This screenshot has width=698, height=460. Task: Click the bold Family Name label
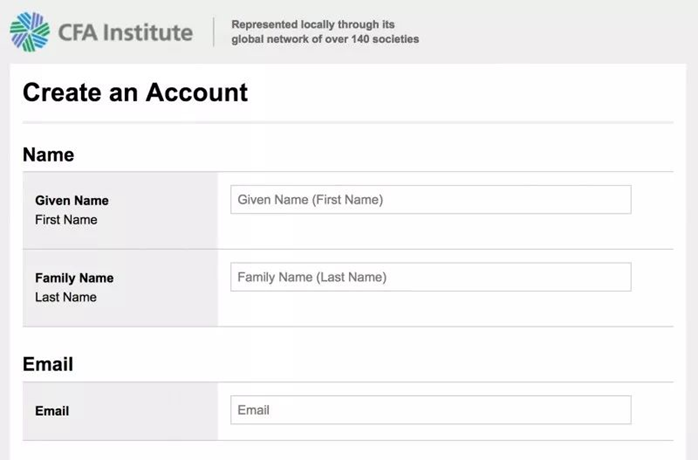pos(74,278)
